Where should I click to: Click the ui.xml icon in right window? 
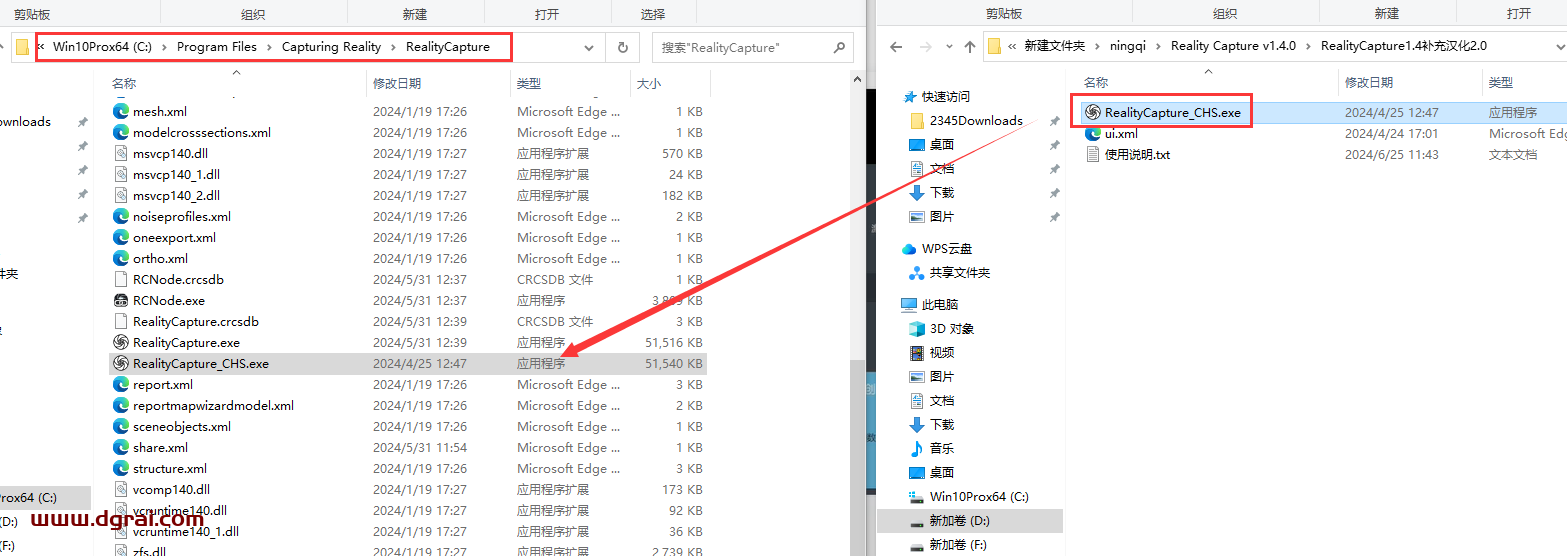[x=1093, y=134]
